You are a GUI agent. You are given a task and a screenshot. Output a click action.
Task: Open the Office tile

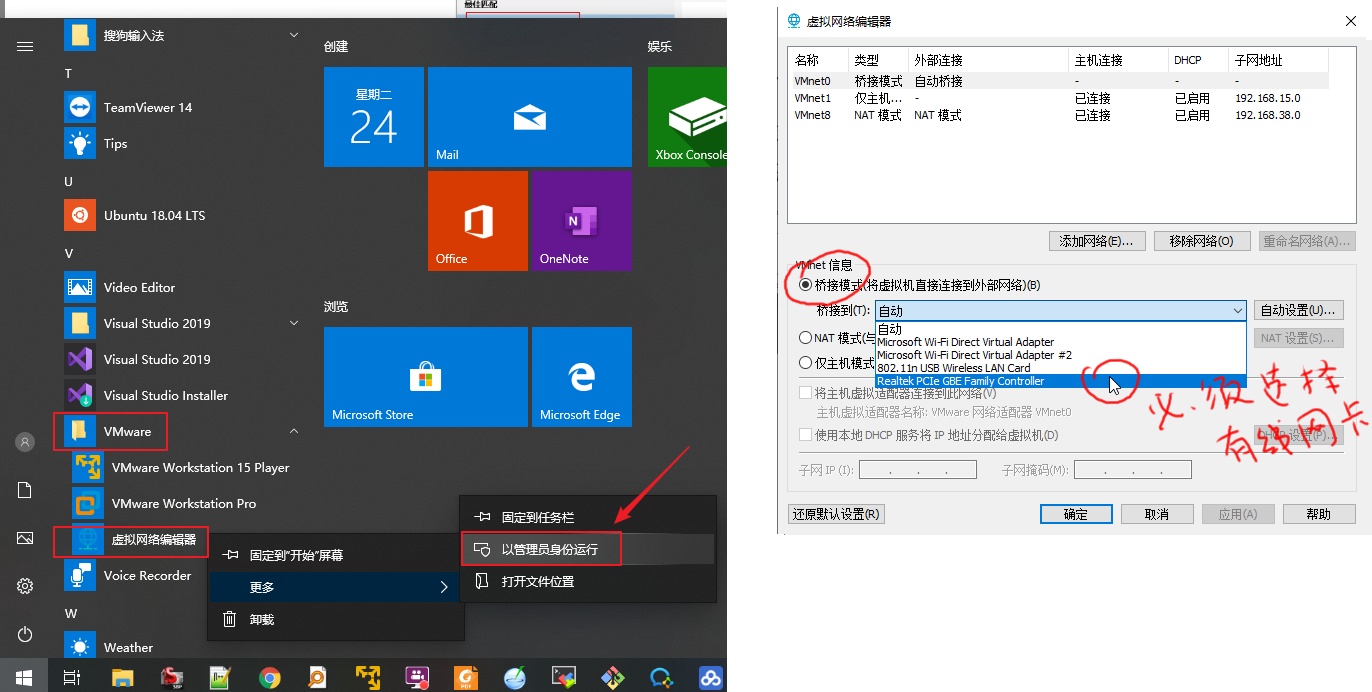point(478,221)
